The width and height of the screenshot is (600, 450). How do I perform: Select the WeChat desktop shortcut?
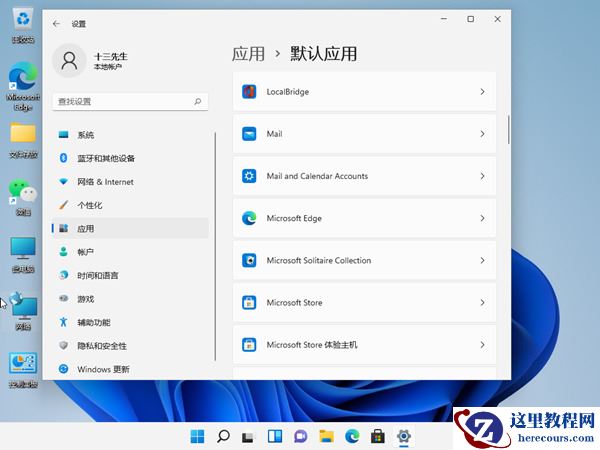[x=23, y=197]
